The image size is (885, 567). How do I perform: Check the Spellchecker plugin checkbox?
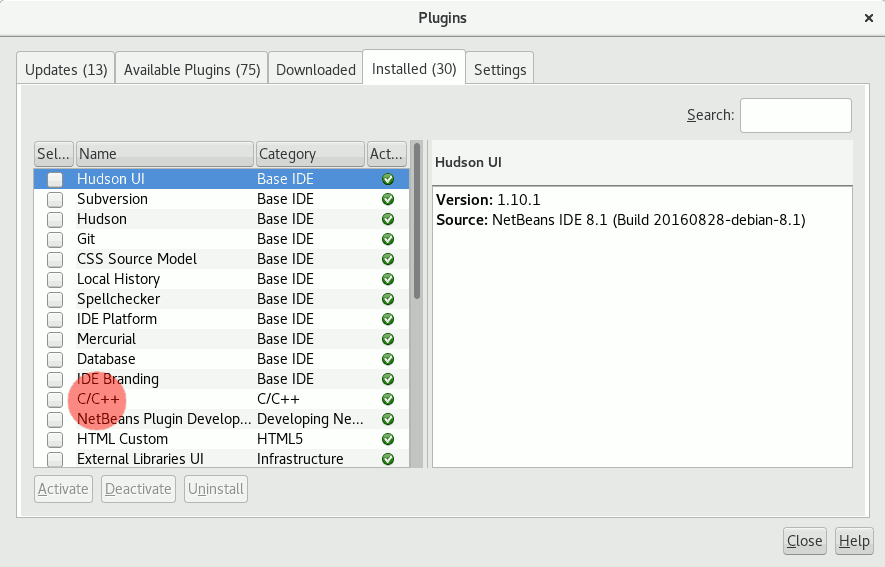click(55, 300)
